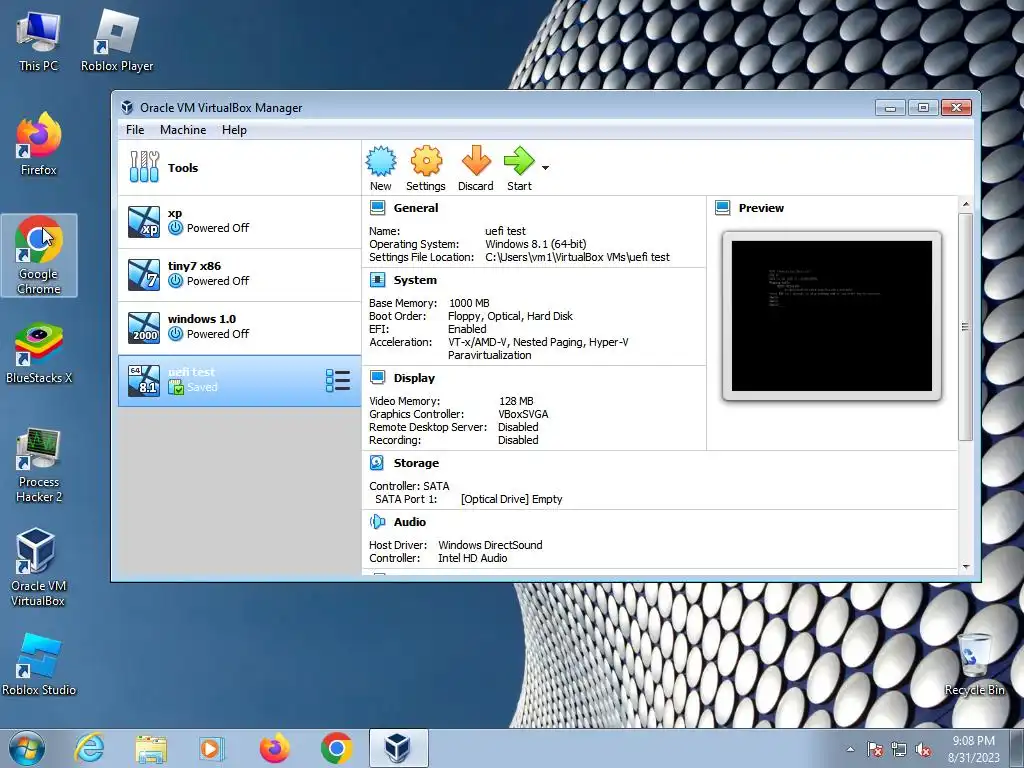The width and height of the screenshot is (1024, 768).
Task: Click the General section header
Action: click(x=416, y=208)
